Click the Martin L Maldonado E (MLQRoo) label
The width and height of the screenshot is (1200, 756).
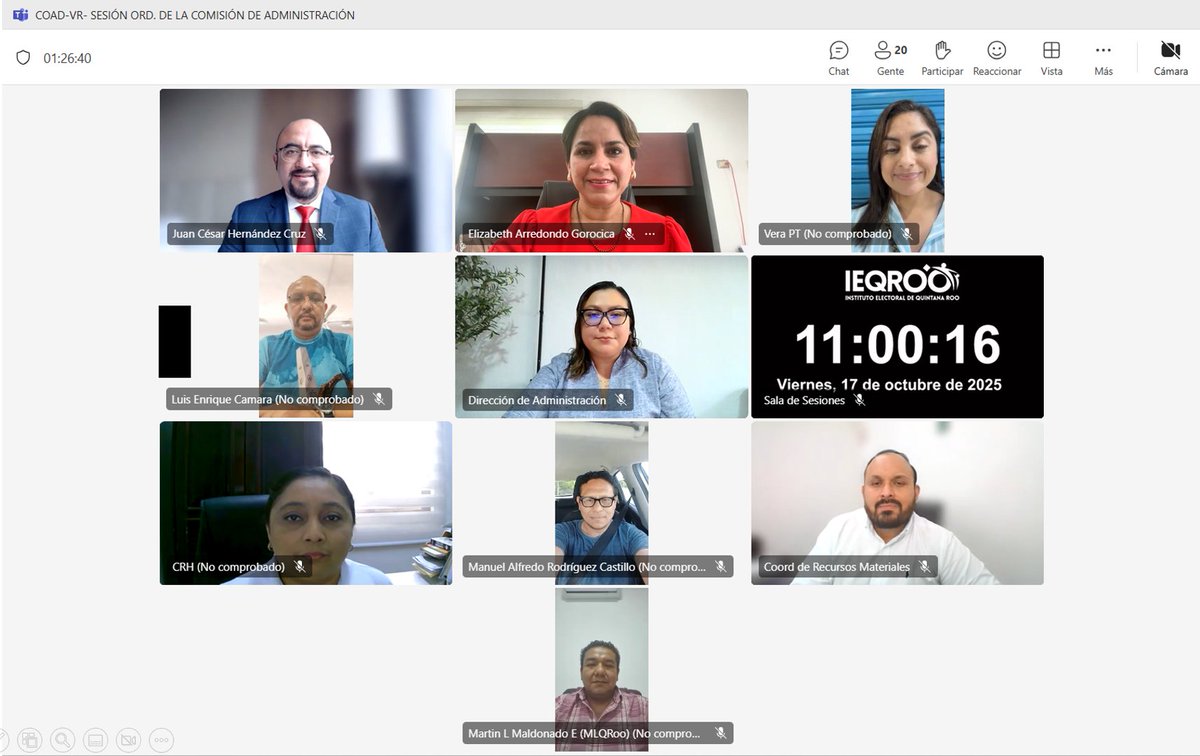(584, 733)
